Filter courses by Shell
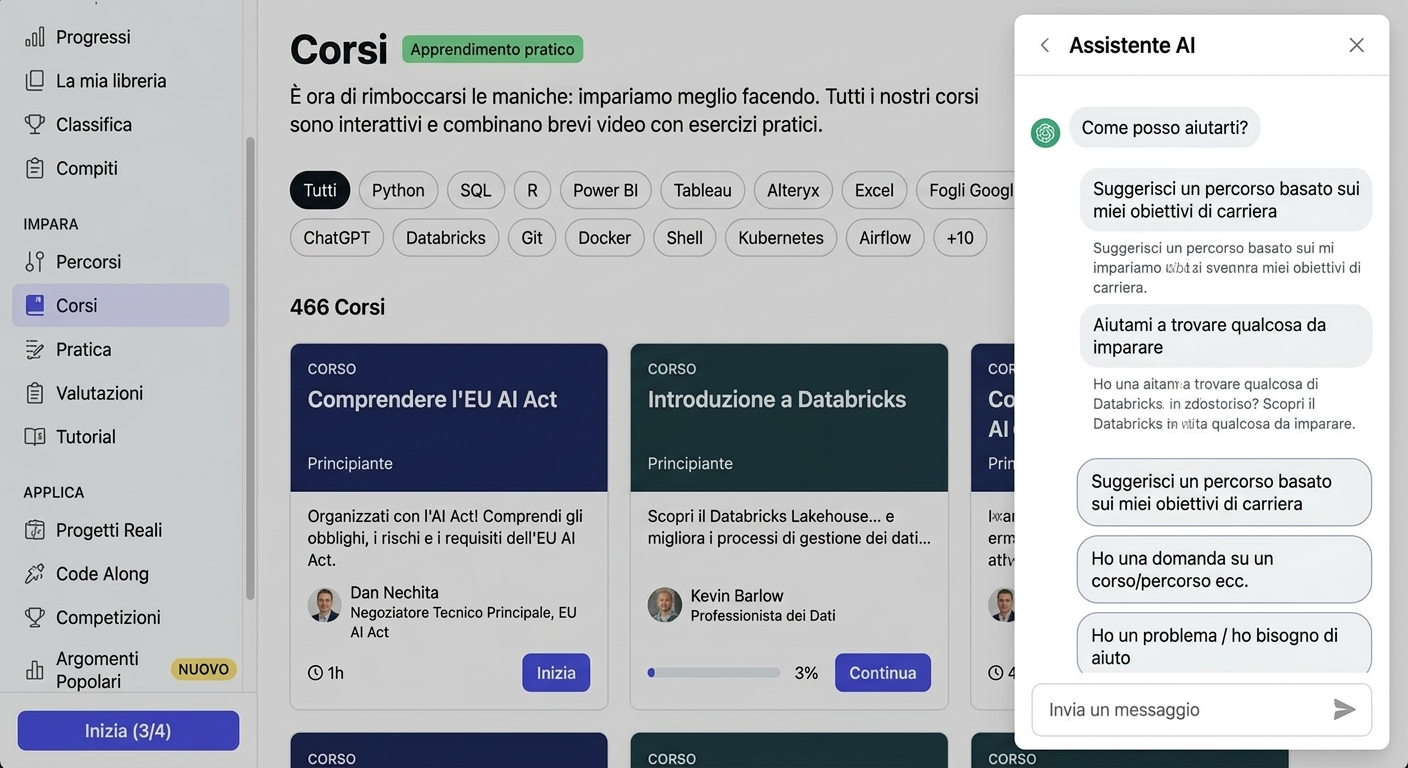1408x768 pixels. pos(685,238)
